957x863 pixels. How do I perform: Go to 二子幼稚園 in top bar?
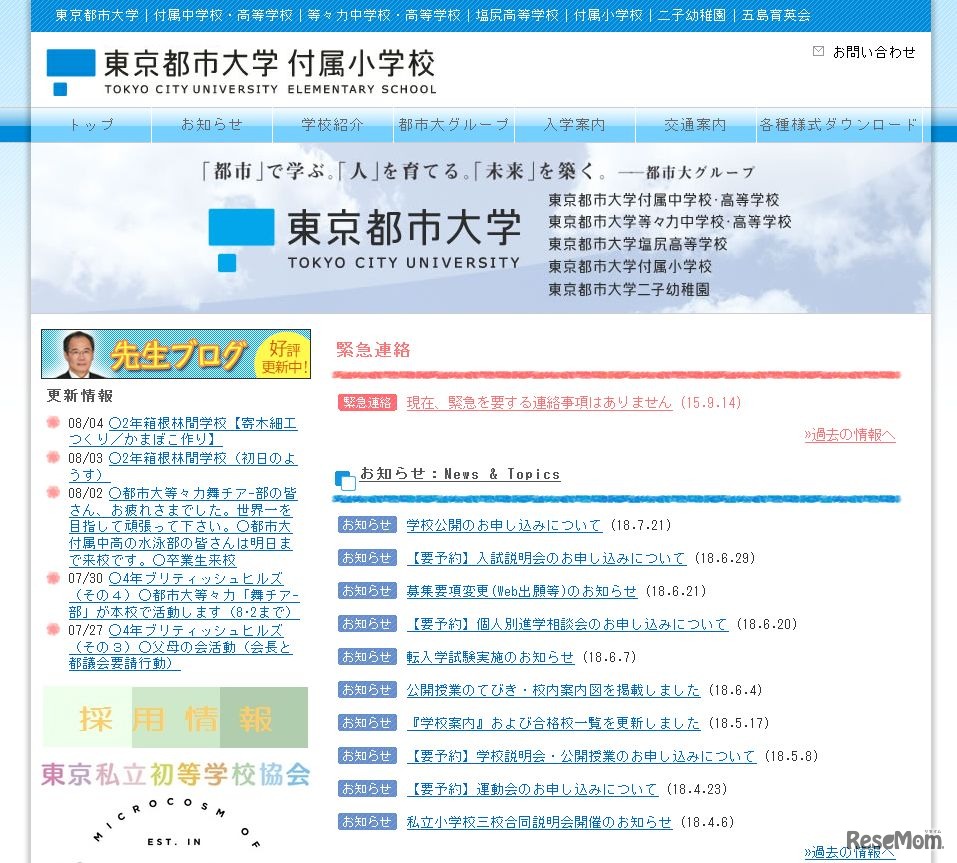point(692,15)
